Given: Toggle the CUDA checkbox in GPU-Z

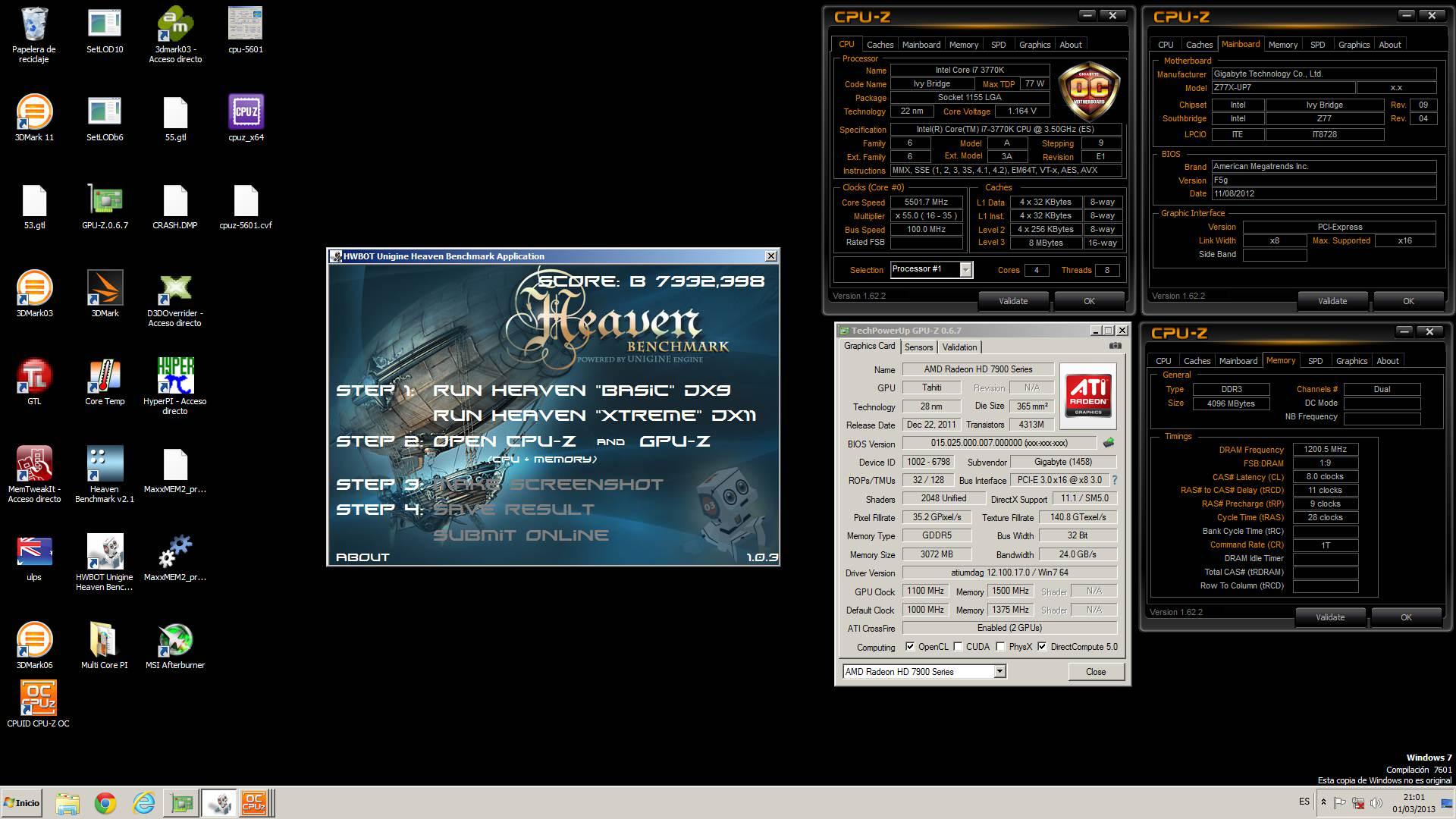Looking at the screenshot, I should click(x=959, y=647).
